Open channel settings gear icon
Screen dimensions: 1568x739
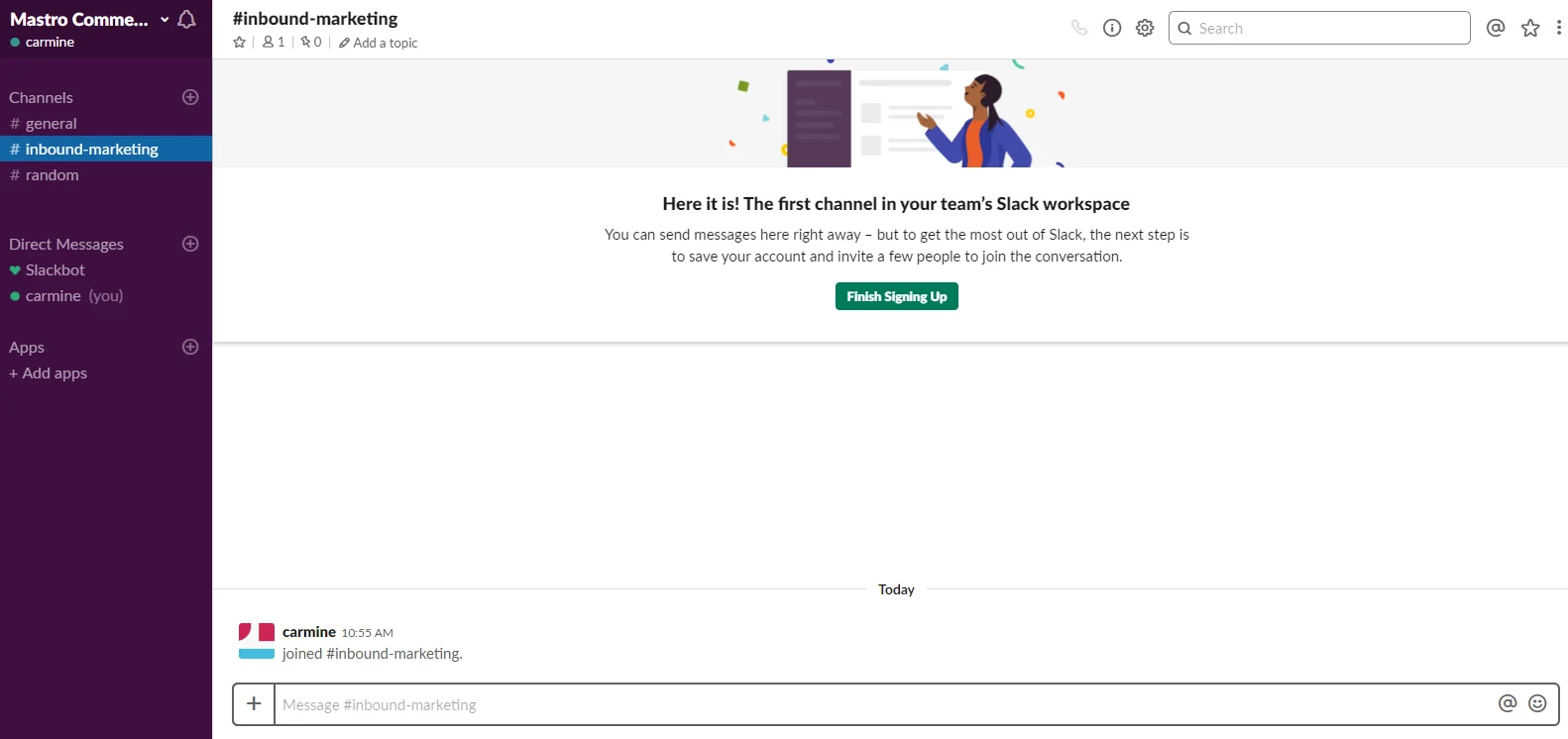1145,28
